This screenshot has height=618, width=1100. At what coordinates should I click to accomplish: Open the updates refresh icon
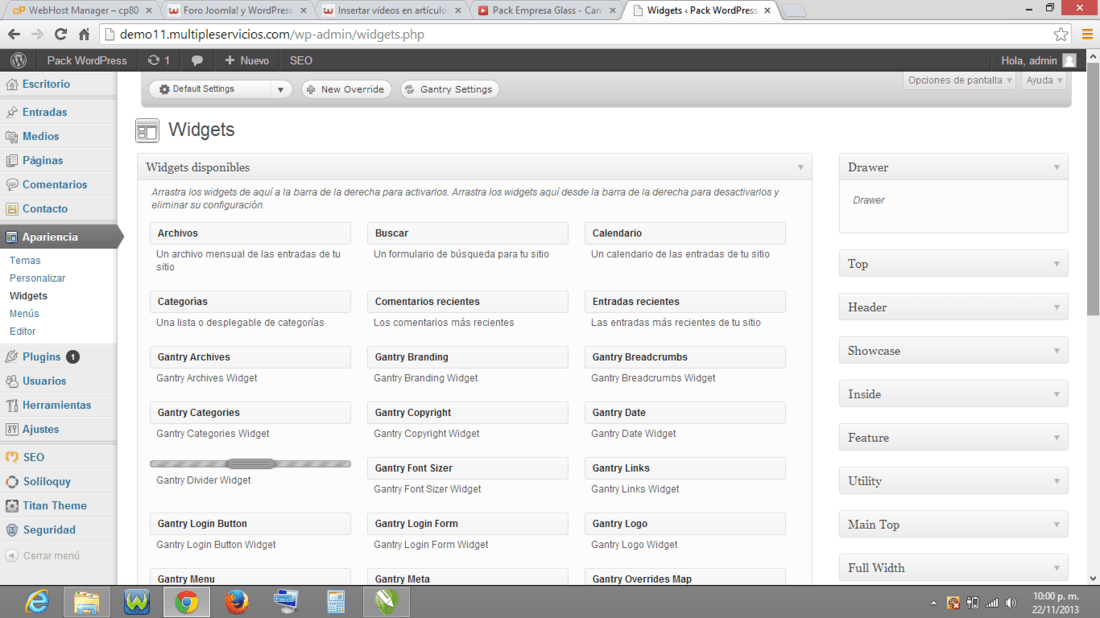tap(154, 60)
